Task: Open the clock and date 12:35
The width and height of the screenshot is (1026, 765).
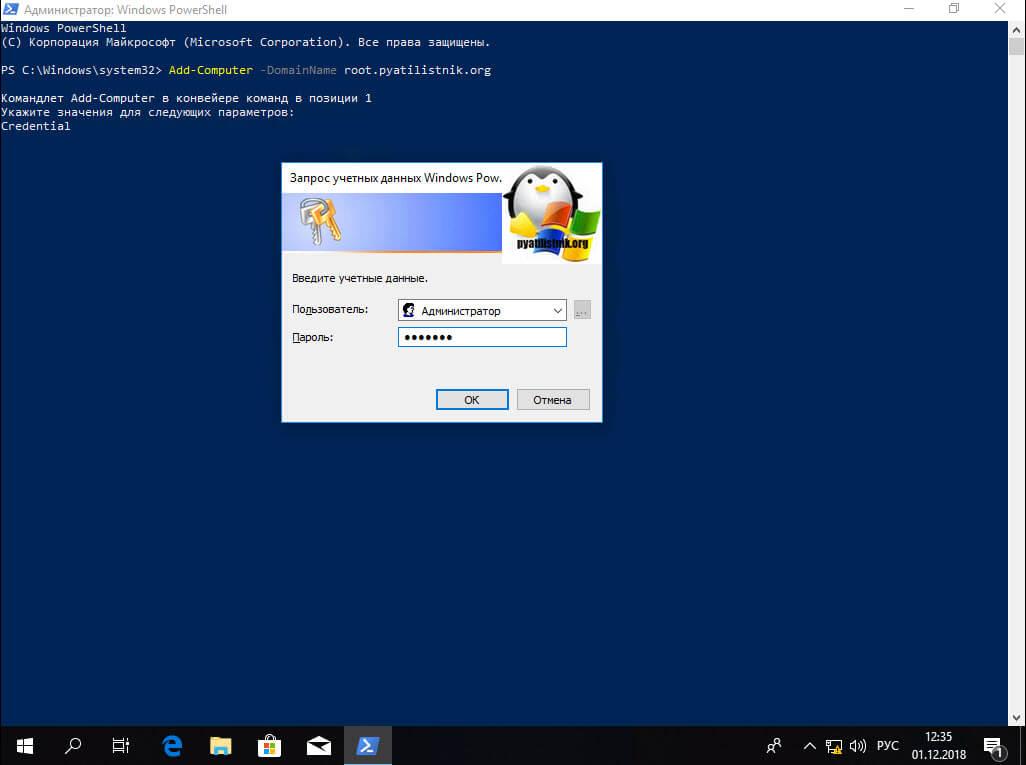Action: coord(938,745)
